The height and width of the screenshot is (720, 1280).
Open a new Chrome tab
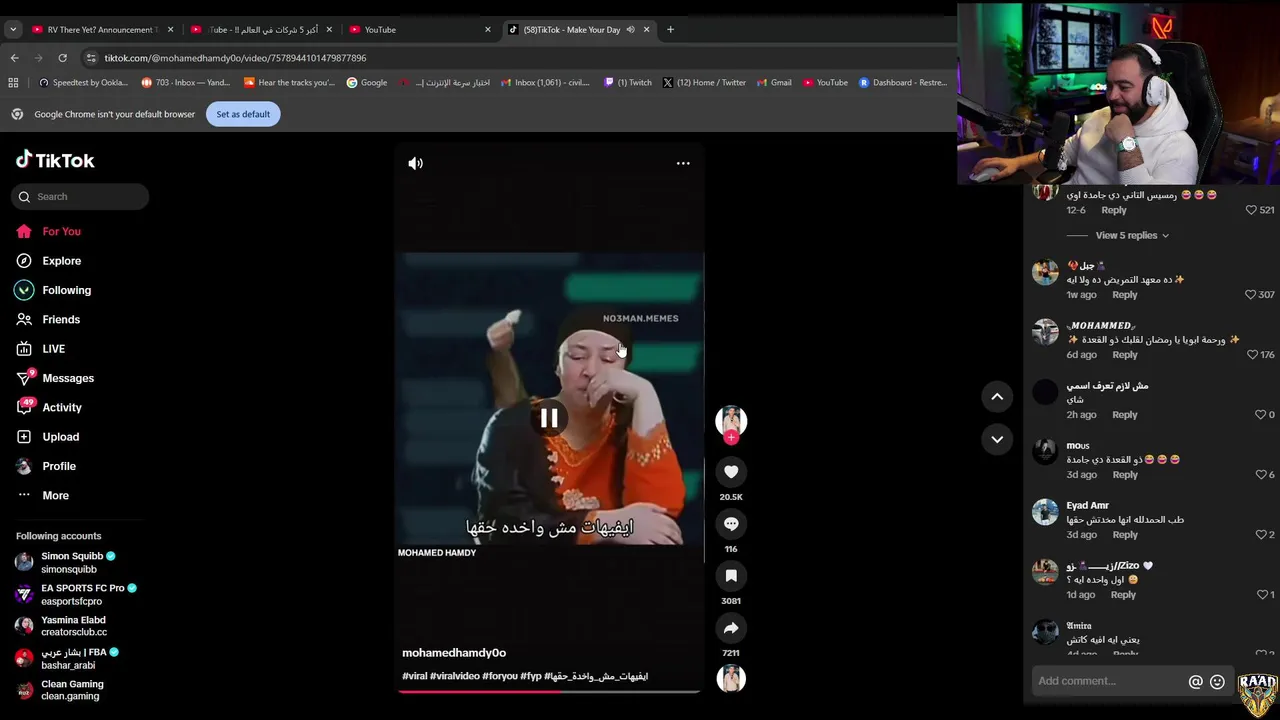[670, 30]
